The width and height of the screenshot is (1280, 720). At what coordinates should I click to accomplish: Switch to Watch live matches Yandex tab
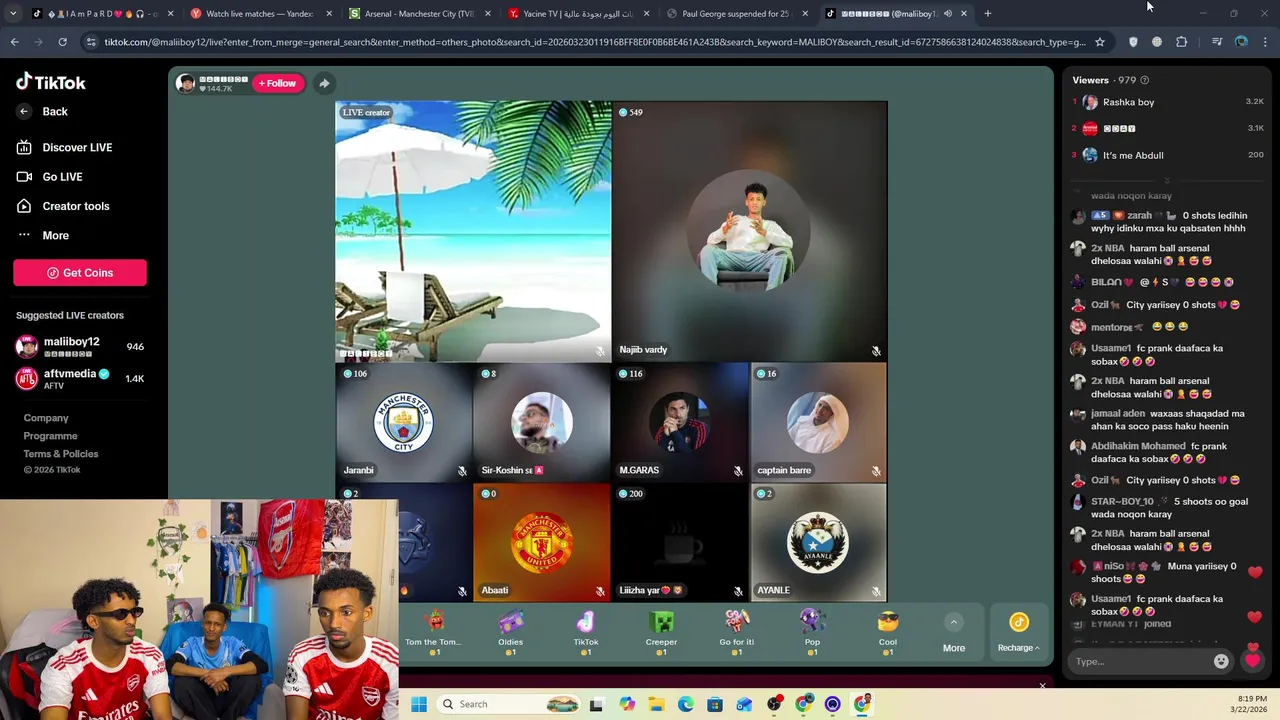[260, 14]
